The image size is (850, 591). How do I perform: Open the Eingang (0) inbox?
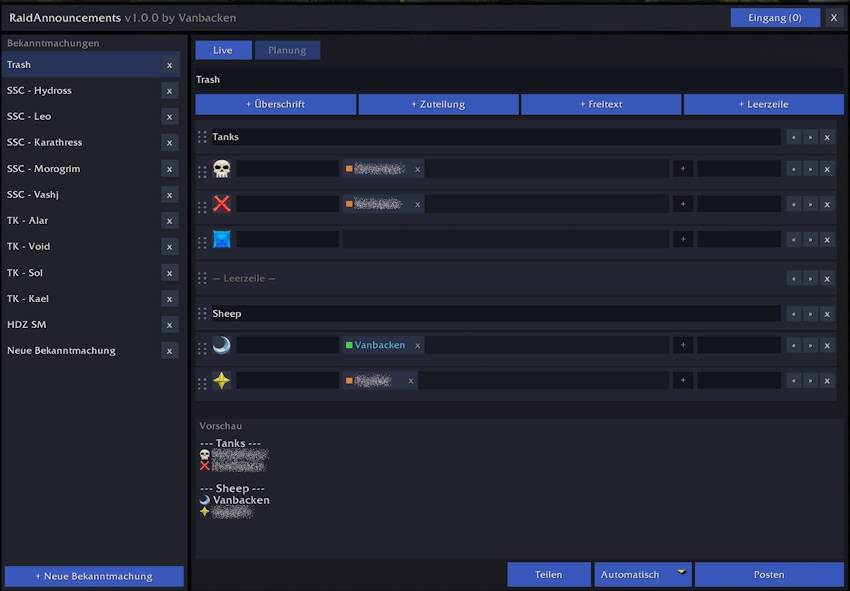point(775,17)
